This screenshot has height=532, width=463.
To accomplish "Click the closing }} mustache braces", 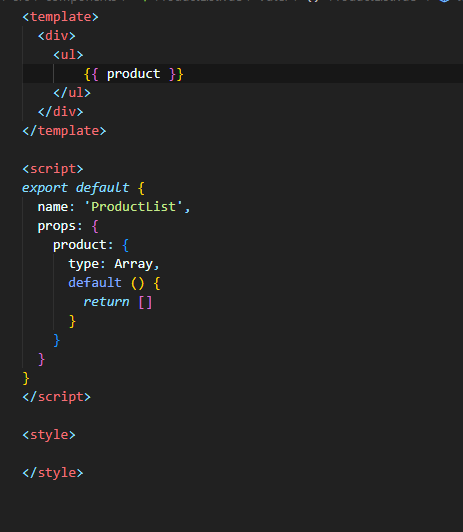I will (176, 74).
